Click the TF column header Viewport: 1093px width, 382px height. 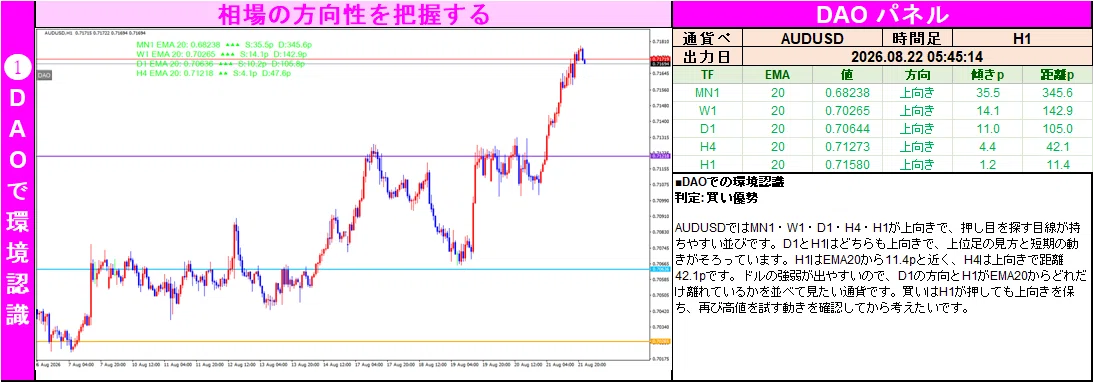pos(708,75)
